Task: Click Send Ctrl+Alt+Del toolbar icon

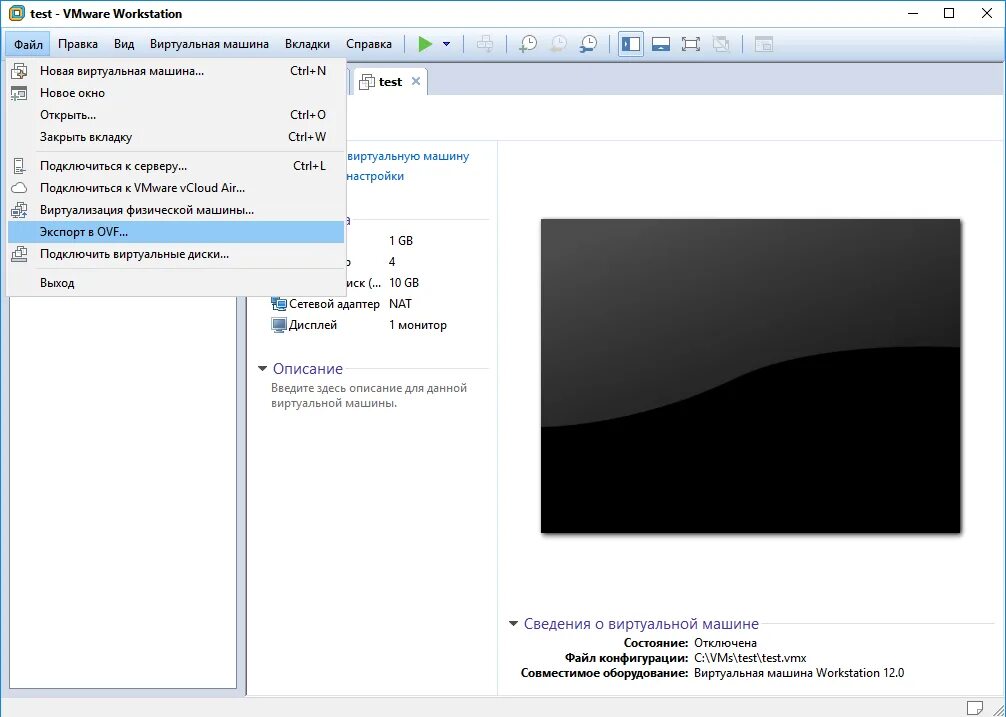Action: pos(486,44)
